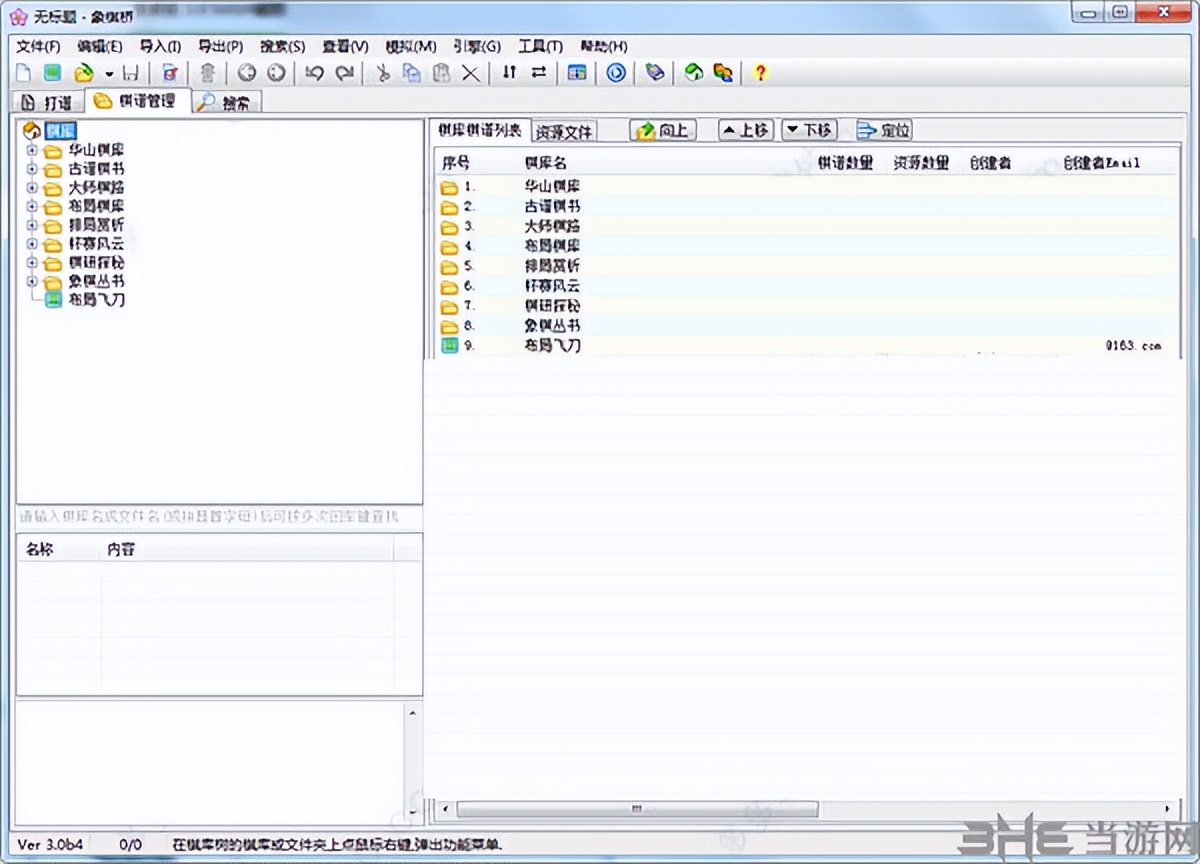Click the yellow question mark help icon
Screen dimensions: 1200x864
760,73
